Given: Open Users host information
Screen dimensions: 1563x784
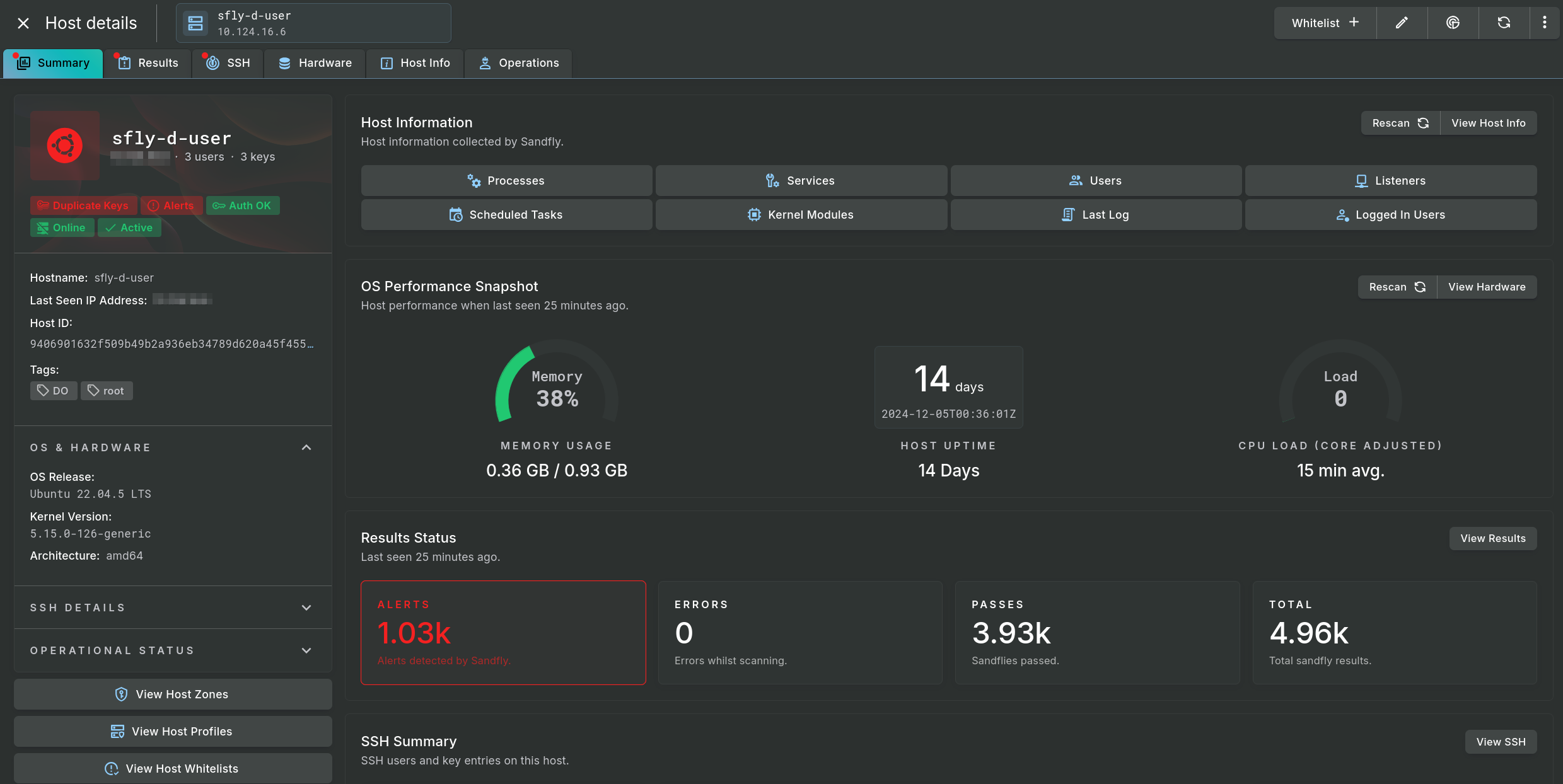Looking at the screenshot, I should coord(1096,181).
